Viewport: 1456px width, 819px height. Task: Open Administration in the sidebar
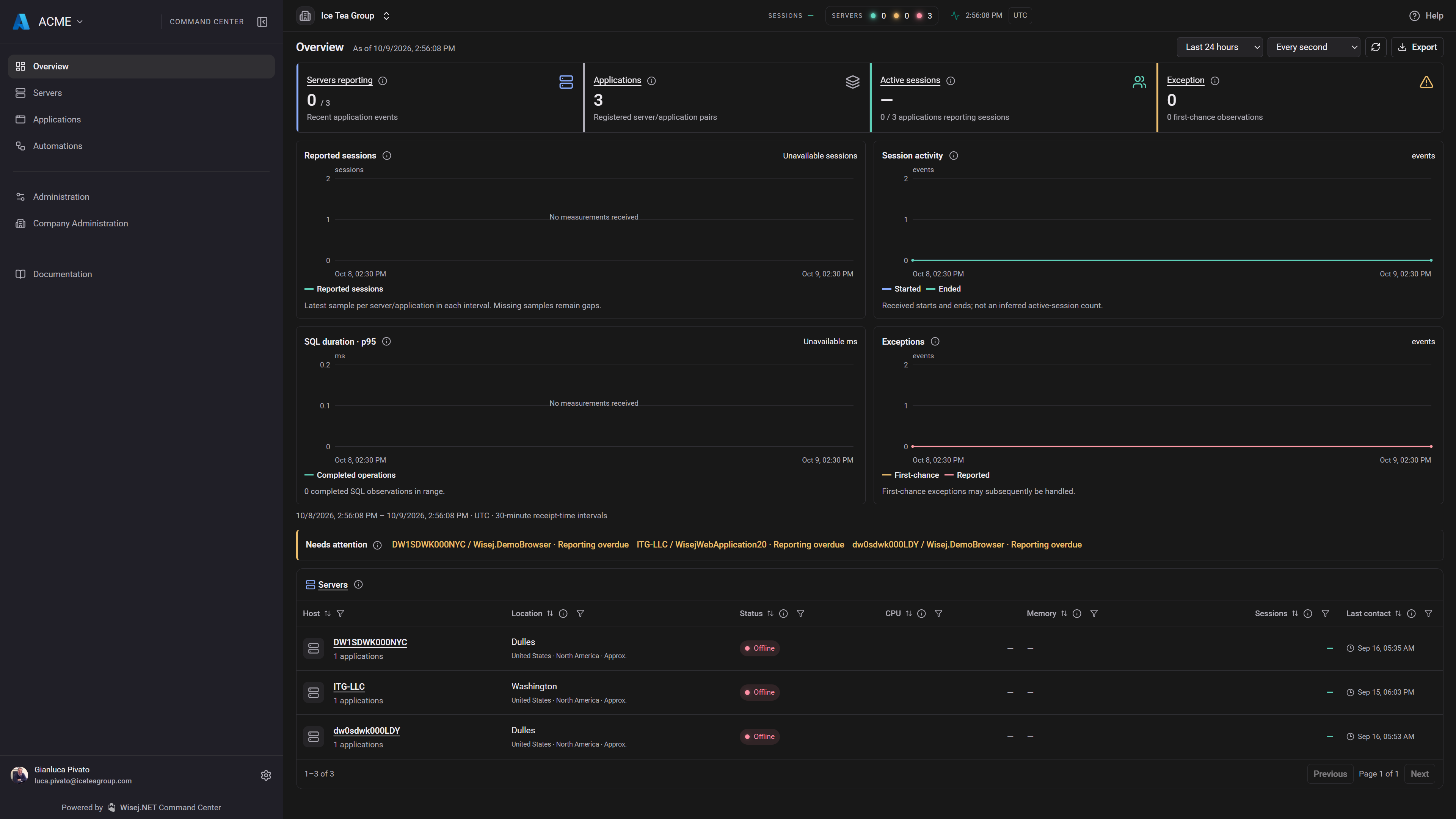pyautogui.click(x=141, y=197)
